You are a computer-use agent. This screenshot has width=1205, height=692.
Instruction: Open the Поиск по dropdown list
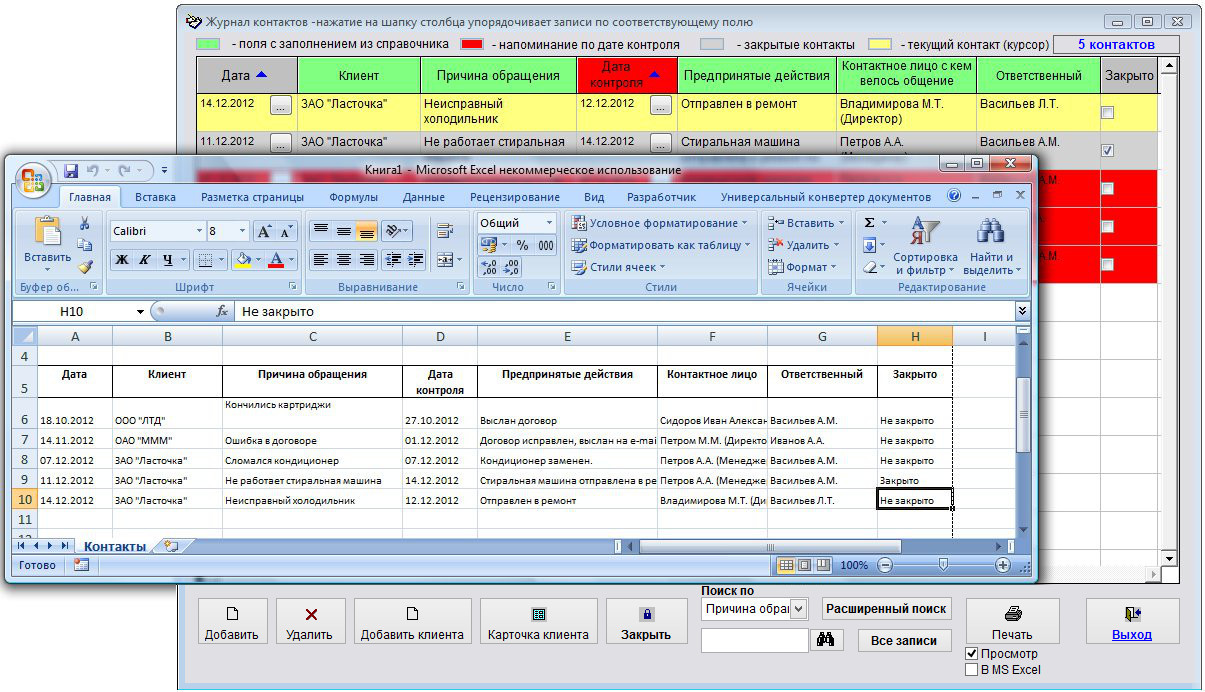(x=798, y=609)
